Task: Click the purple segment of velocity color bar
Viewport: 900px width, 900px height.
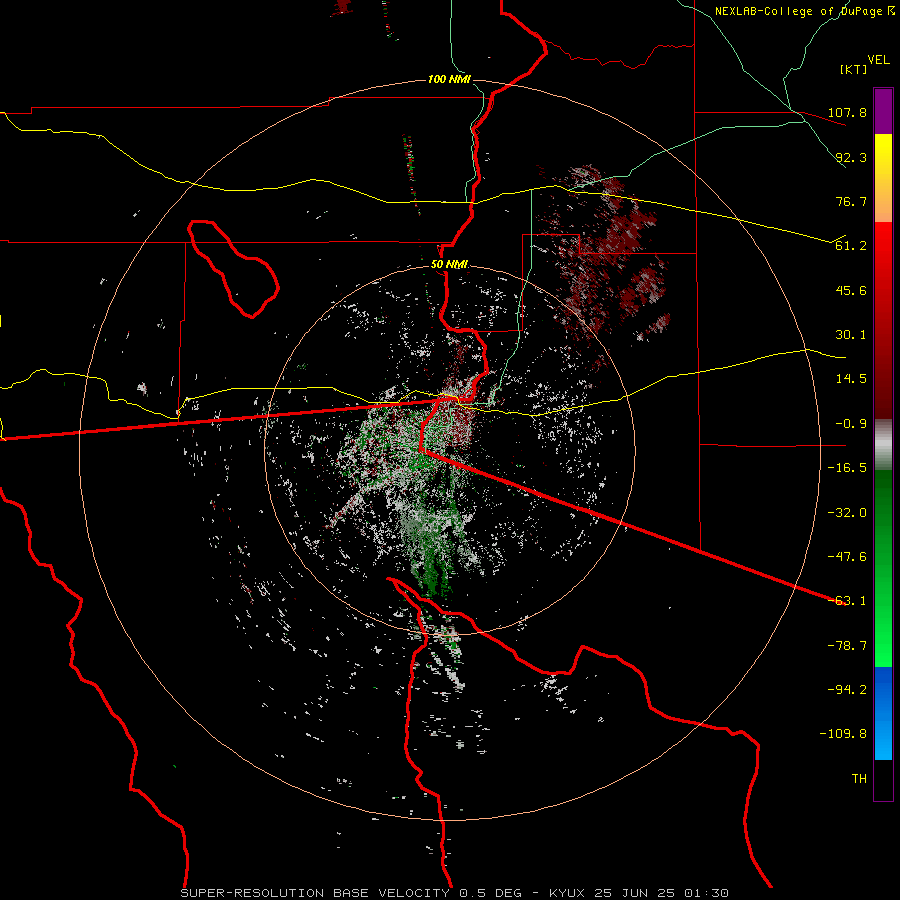Action: point(883,112)
